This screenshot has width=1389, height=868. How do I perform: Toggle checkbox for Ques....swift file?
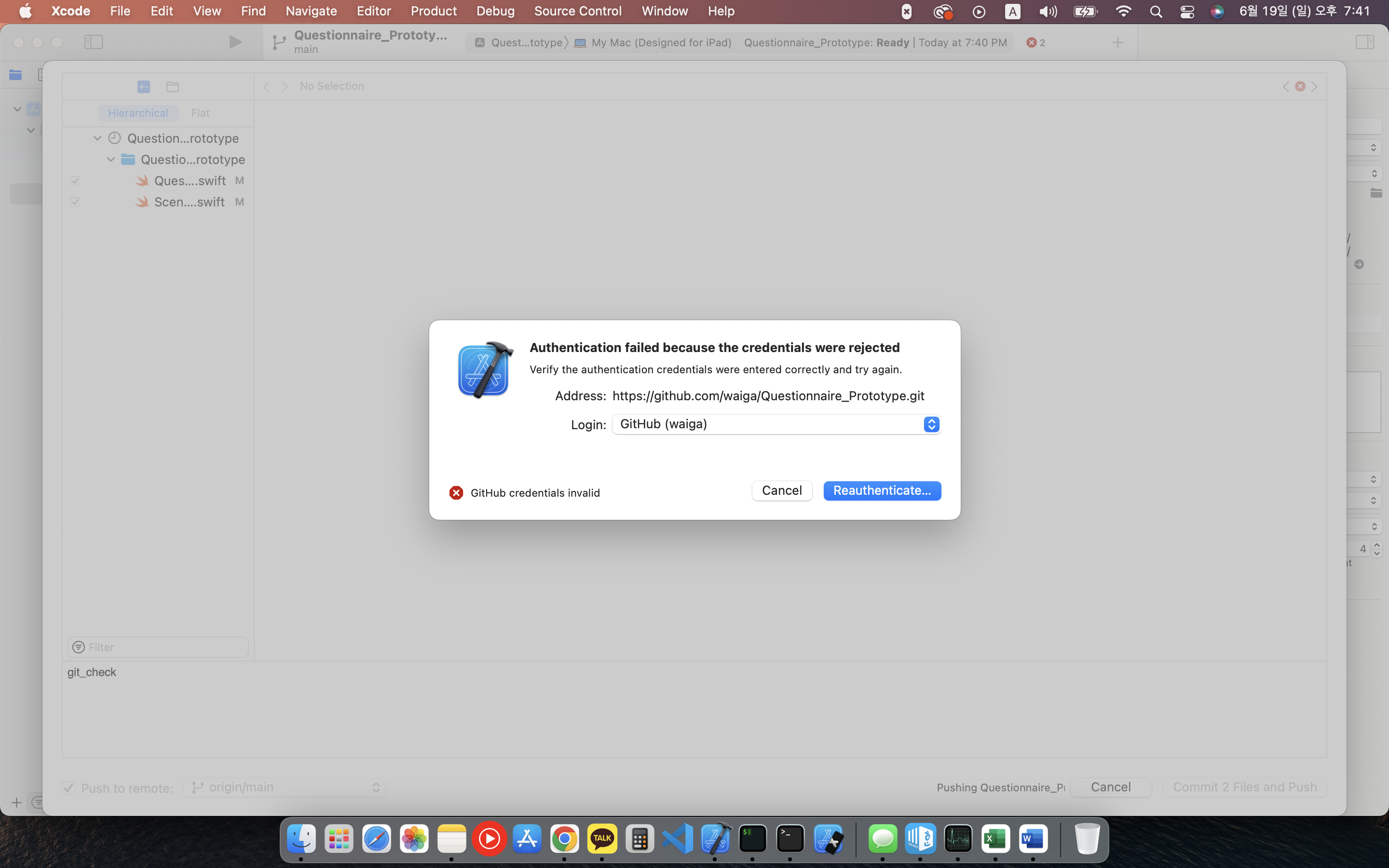75,181
